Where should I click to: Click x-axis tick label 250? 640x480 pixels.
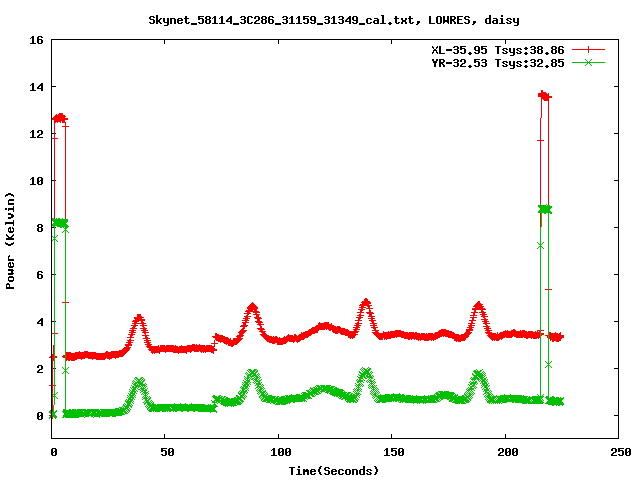point(621,452)
